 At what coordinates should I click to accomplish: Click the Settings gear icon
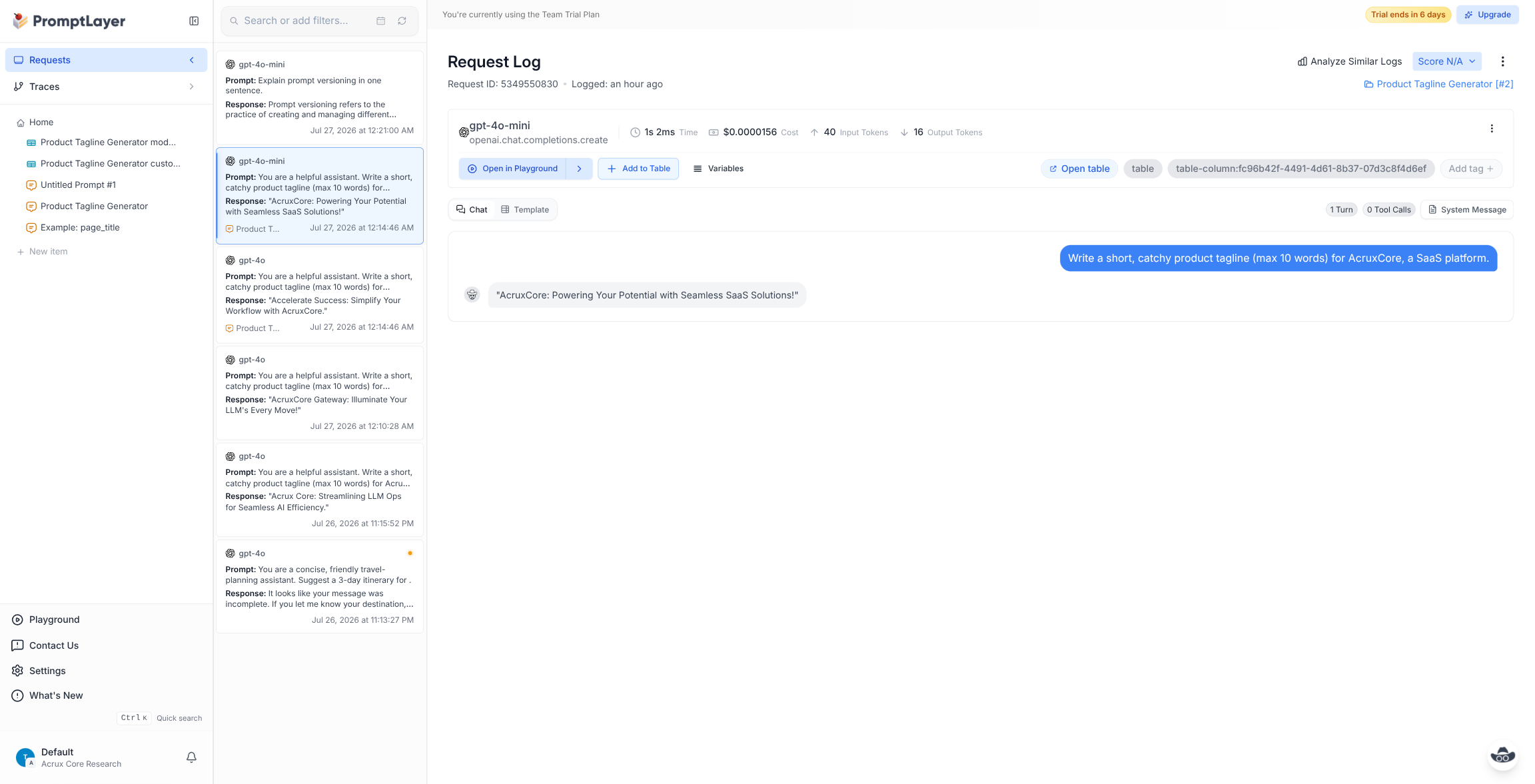pyautogui.click(x=18, y=671)
